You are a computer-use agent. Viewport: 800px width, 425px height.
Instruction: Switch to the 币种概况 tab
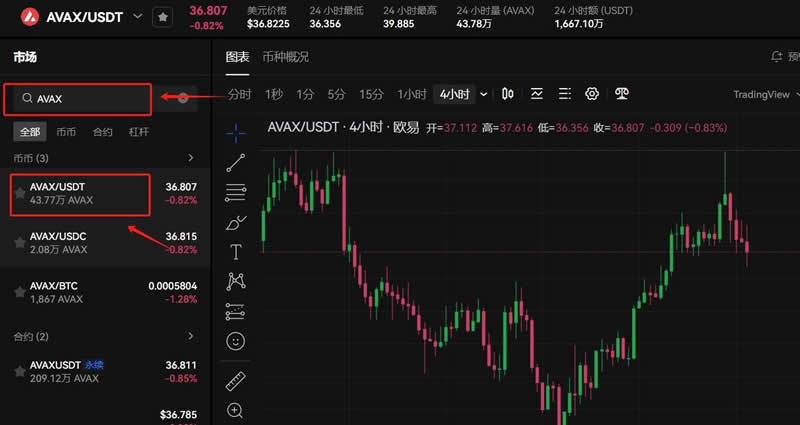[285, 57]
